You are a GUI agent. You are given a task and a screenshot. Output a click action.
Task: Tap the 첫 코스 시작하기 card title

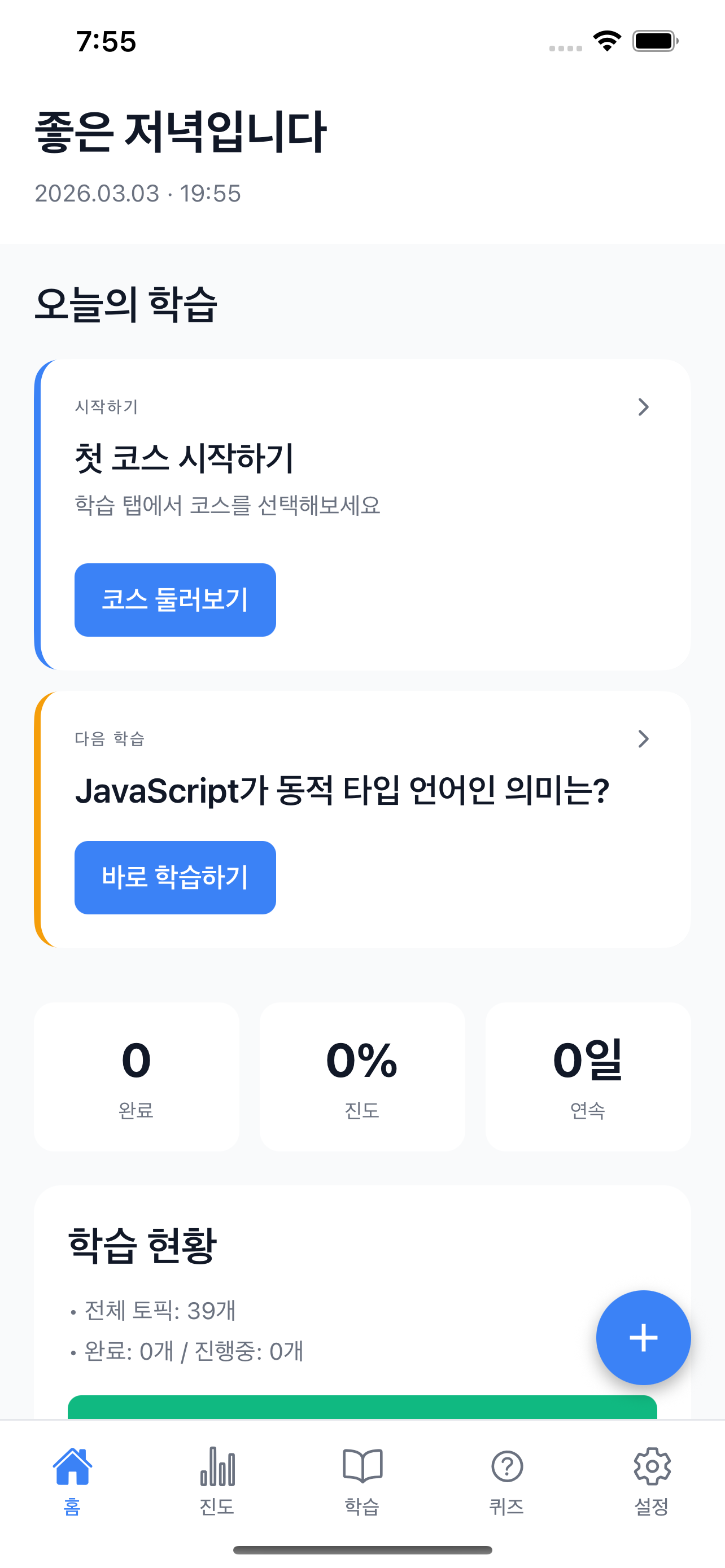coord(185,458)
